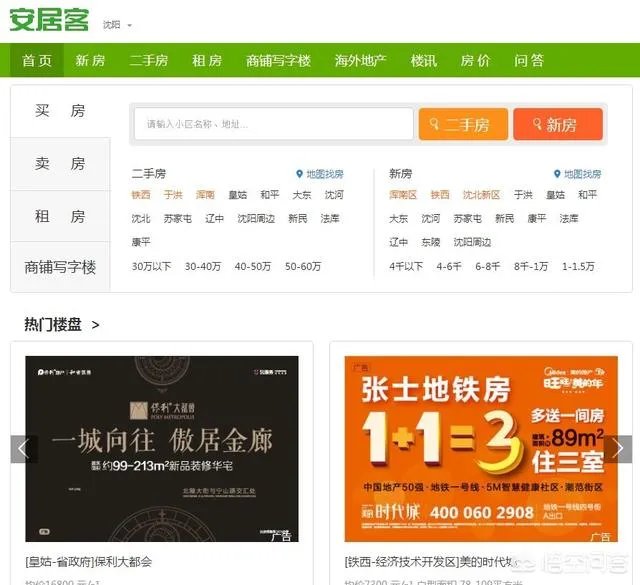
Task: Choose 沈北新区 in 新房 districts
Action: (482, 195)
